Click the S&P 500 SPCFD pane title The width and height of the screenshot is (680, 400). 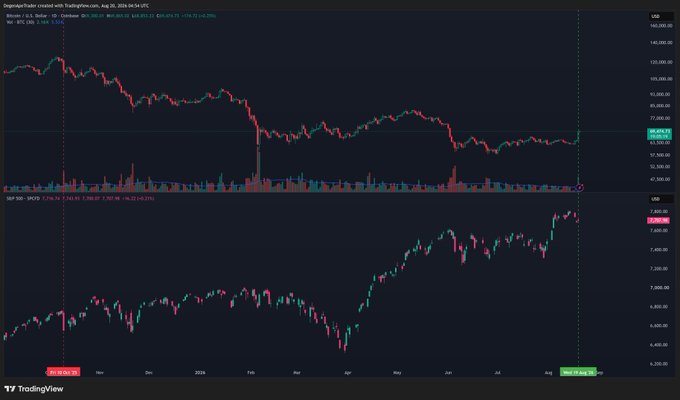23,198
